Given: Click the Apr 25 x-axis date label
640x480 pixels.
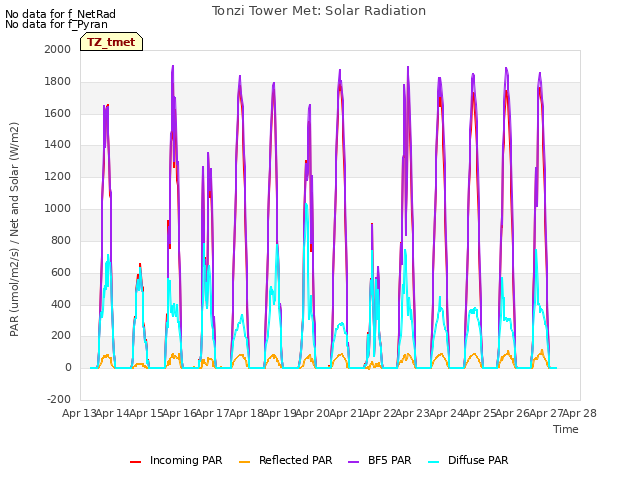Looking at the screenshot, I should click(x=479, y=413).
